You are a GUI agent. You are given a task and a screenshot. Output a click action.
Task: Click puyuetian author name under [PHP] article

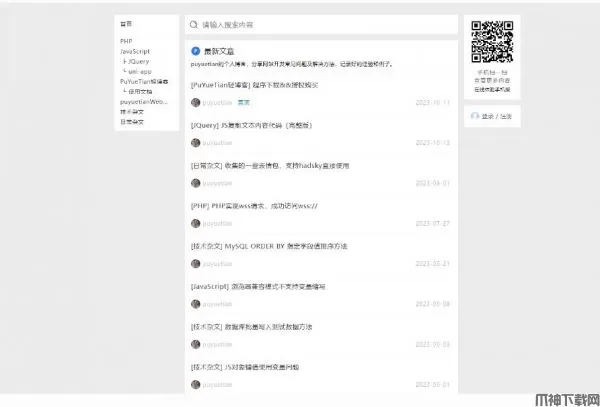(217, 223)
